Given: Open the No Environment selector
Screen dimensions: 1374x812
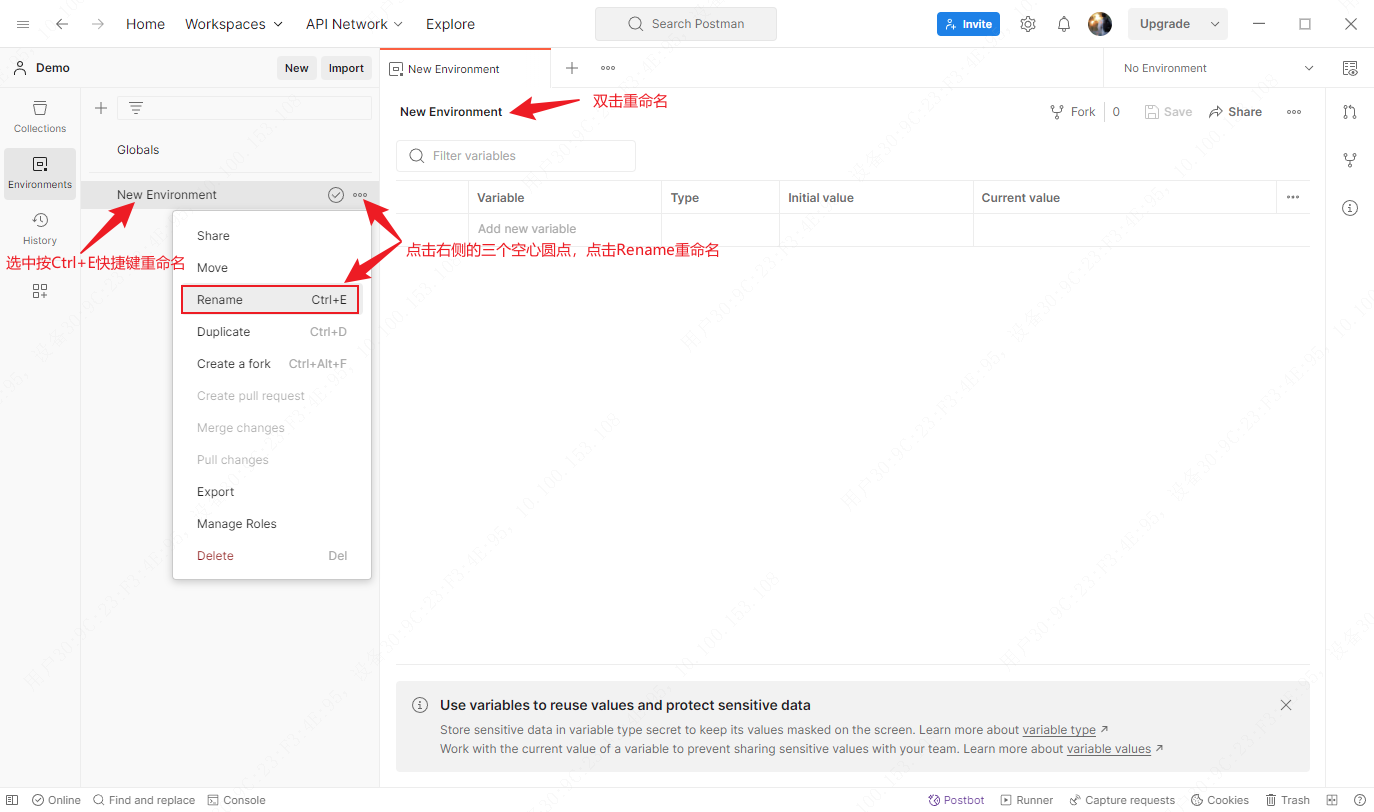Looking at the screenshot, I should (x=1218, y=68).
